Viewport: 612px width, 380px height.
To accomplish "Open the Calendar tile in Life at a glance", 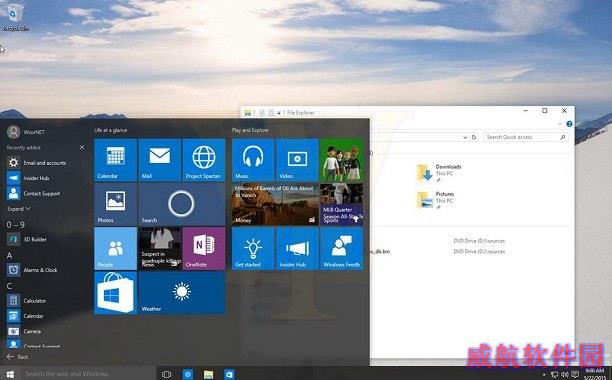I will pyautogui.click(x=116, y=160).
